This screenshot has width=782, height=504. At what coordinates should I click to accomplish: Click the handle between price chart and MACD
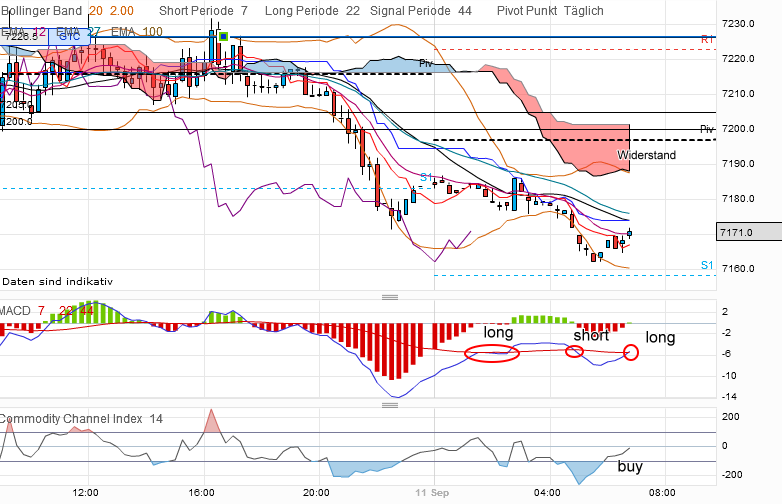pos(390,297)
